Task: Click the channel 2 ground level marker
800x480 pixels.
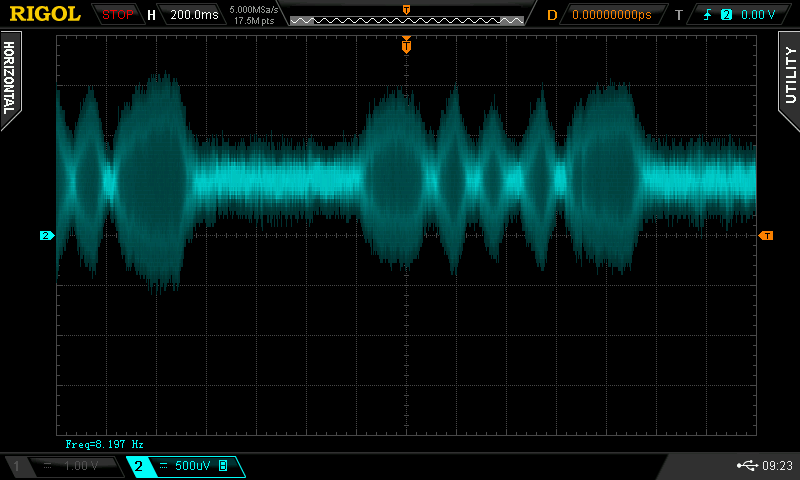Action: pos(47,235)
